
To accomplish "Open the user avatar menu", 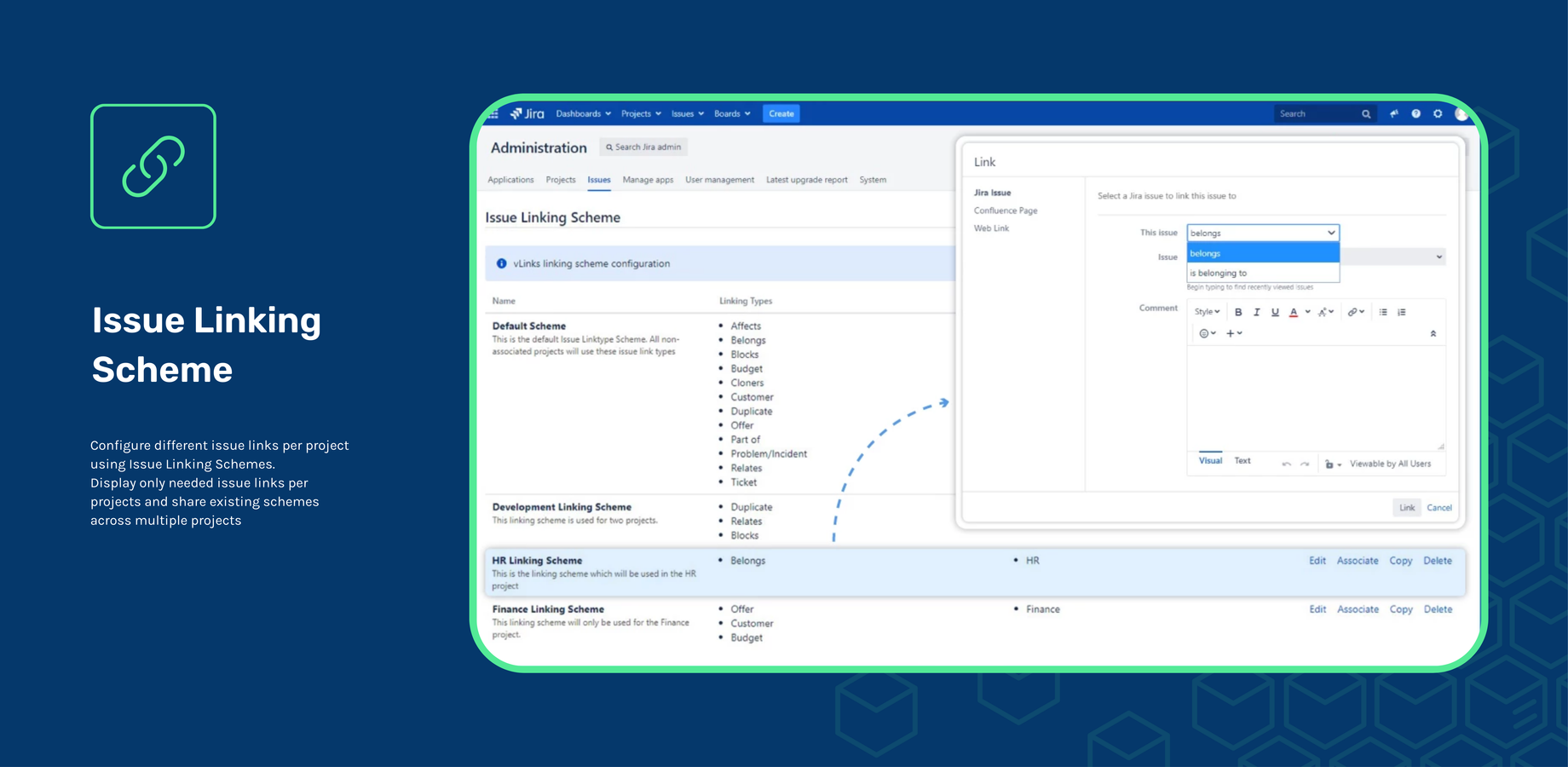I will [1461, 113].
